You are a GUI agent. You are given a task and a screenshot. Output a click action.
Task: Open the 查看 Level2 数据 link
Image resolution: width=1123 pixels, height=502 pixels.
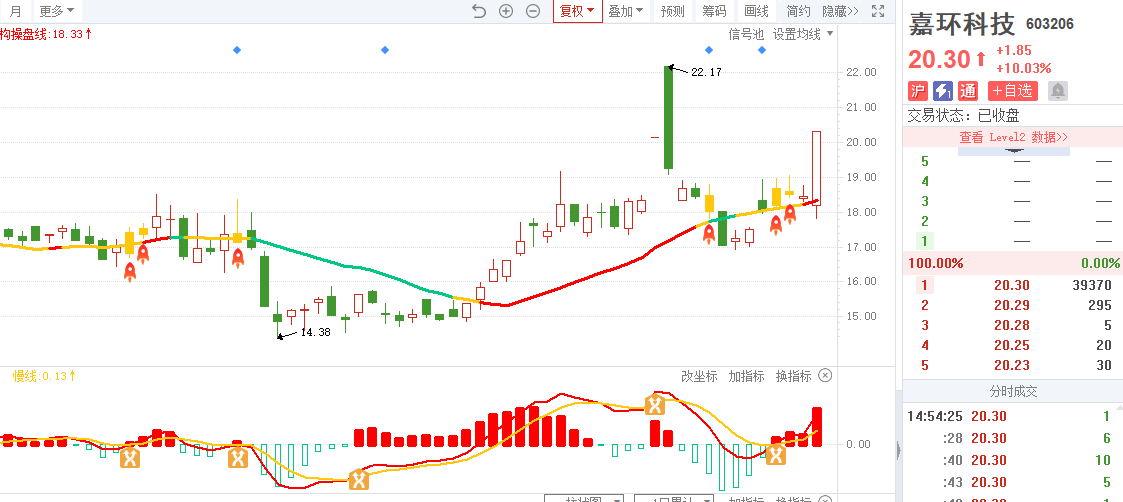(x=1013, y=137)
